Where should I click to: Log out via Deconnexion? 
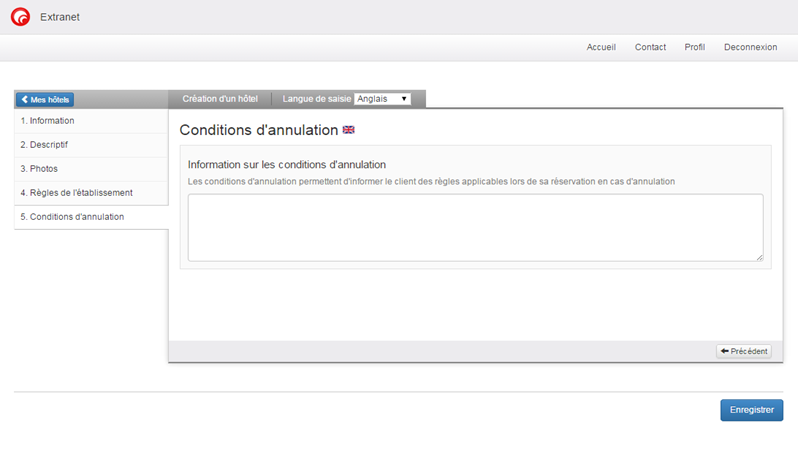click(750, 47)
